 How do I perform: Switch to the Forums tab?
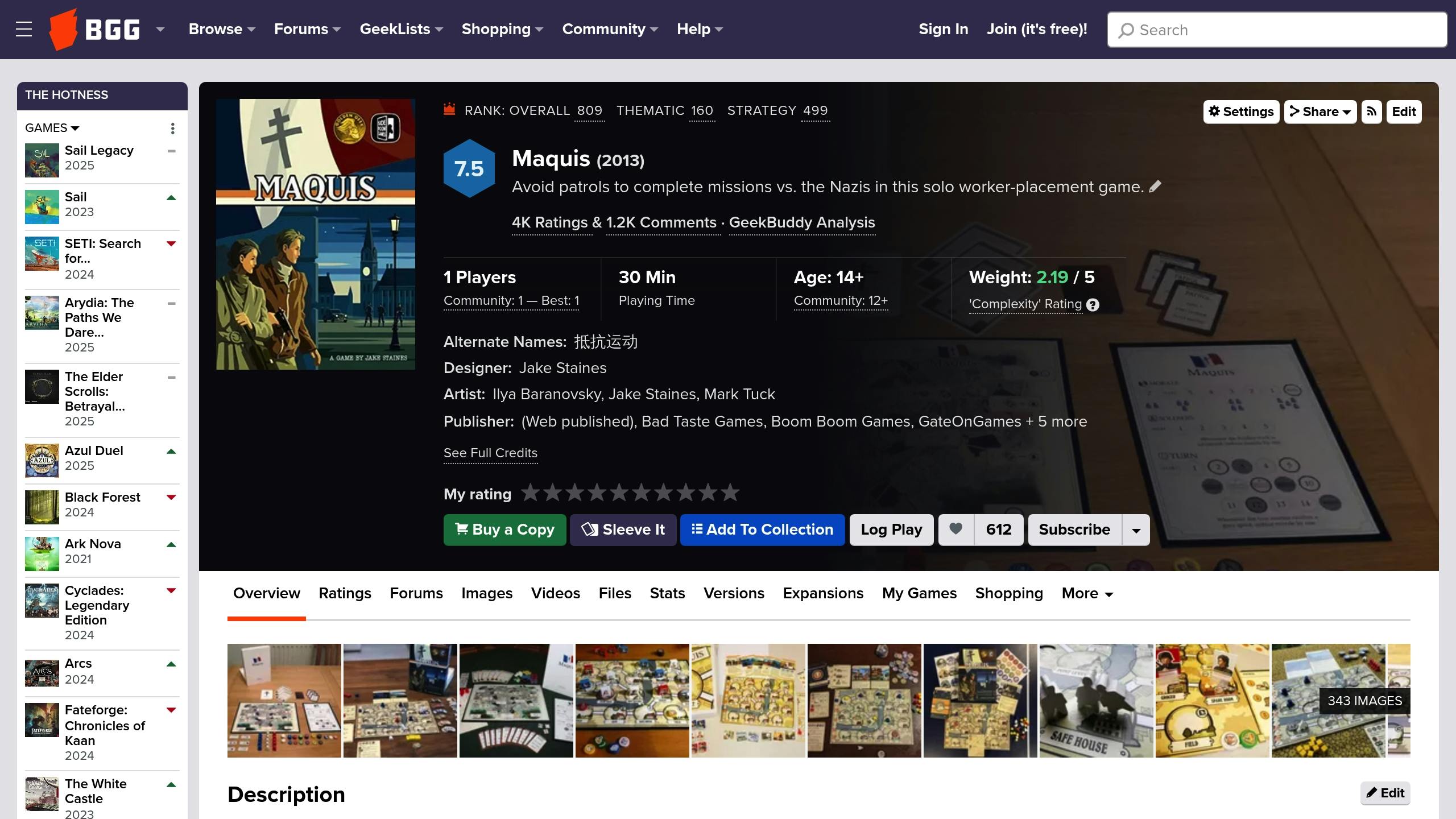click(x=416, y=593)
